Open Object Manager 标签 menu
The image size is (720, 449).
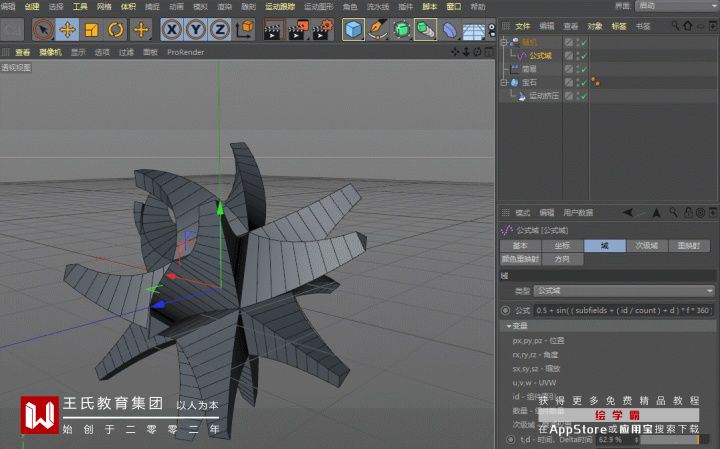coord(619,26)
